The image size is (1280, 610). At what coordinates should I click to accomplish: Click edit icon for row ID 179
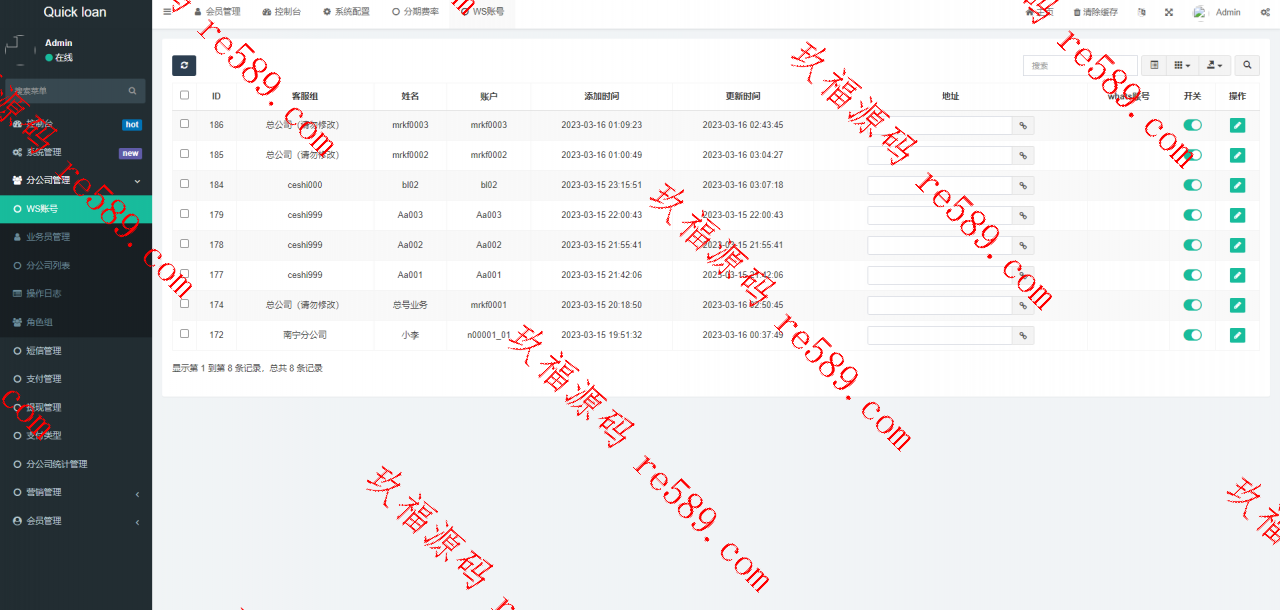[x=1237, y=215]
